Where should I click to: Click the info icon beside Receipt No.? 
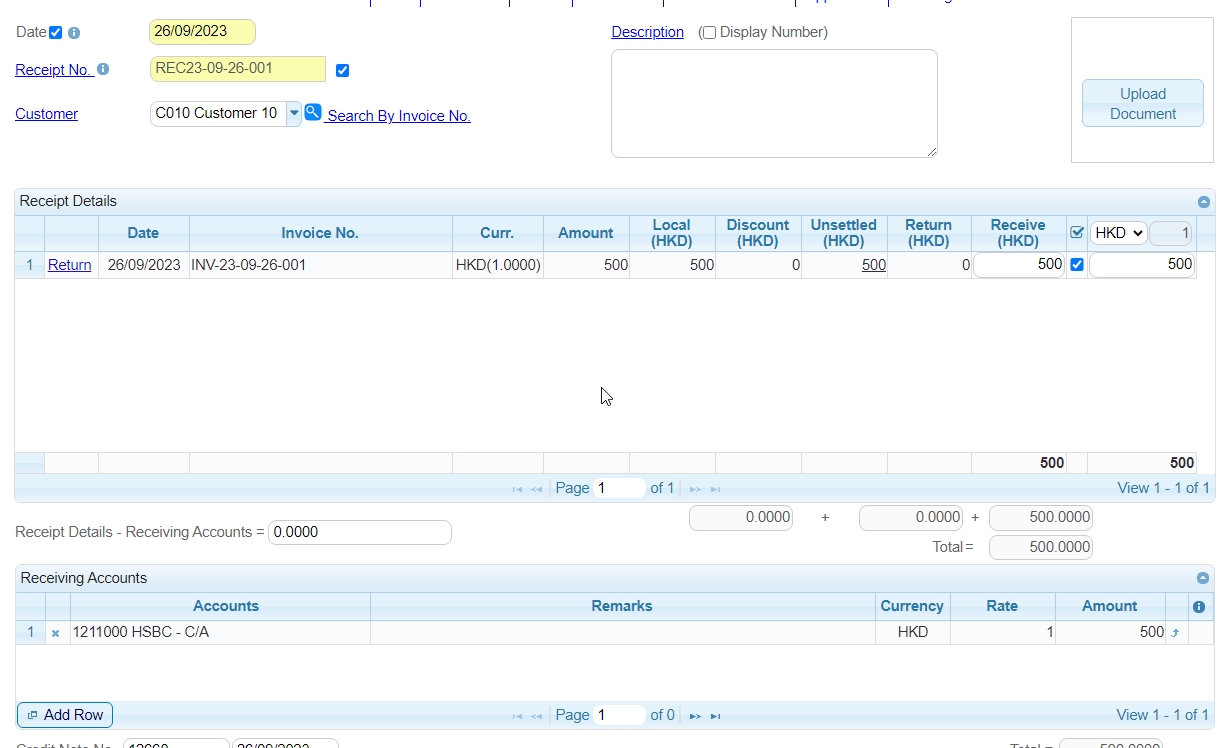103,70
